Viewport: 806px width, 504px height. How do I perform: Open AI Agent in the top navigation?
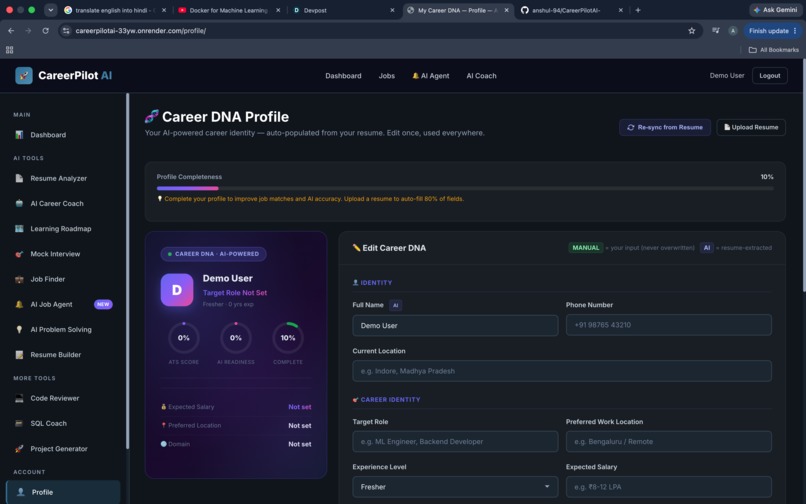[431, 76]
